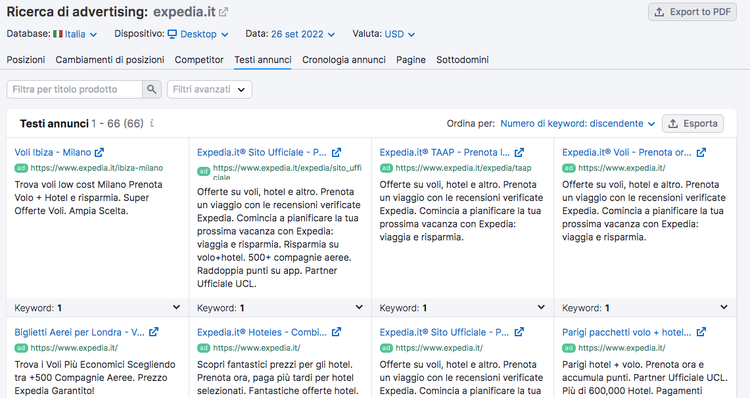Viewport: 750px width, 398px height.
Task: Open external link icon for Voli Ibiza - Milano
Action: tap(99, 153)
